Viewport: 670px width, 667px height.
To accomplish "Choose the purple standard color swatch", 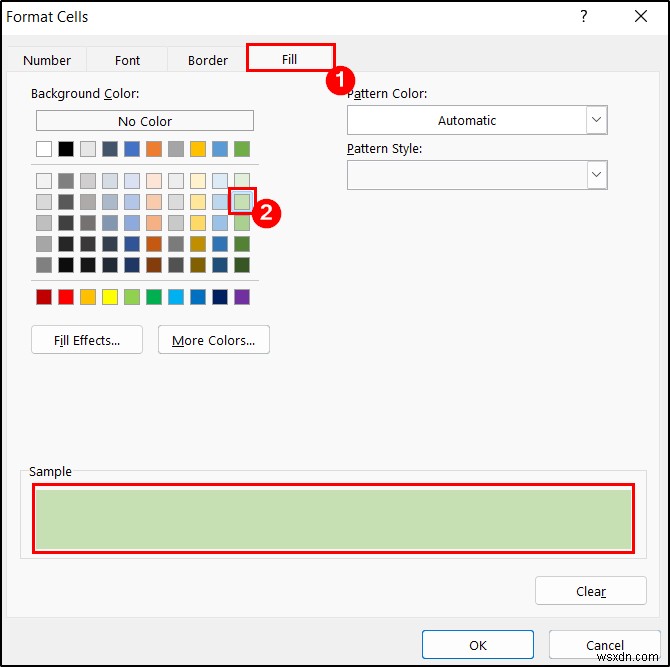I will pyautogui.click(x=242, y=297).
